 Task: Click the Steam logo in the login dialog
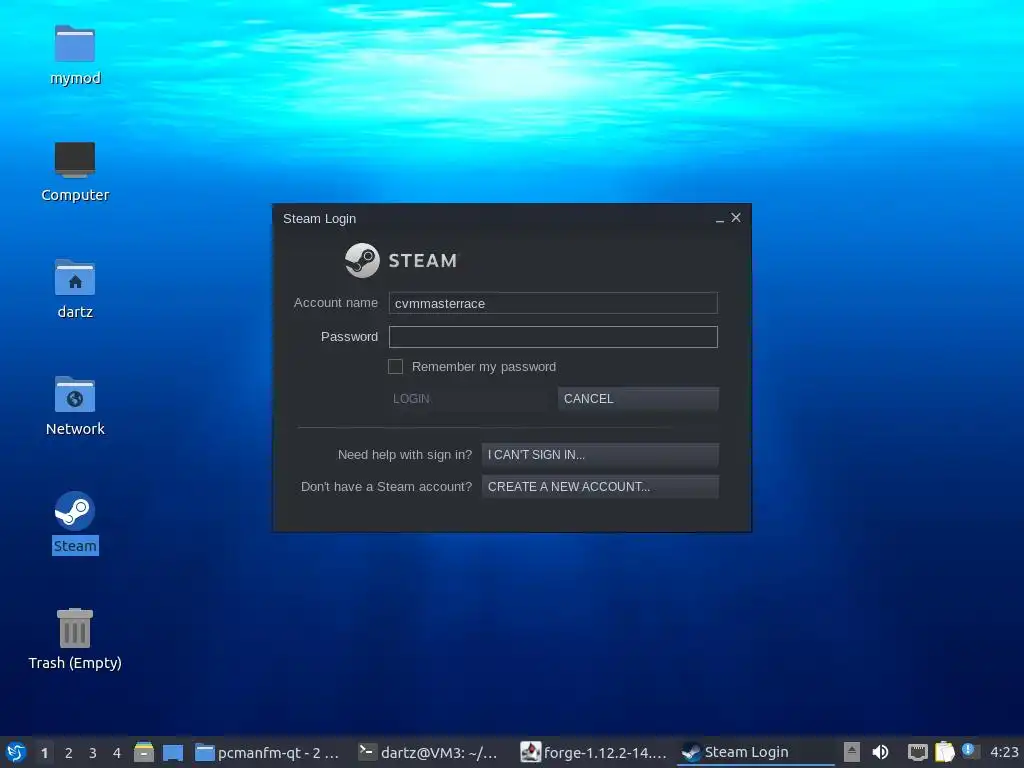pos(362,260)
